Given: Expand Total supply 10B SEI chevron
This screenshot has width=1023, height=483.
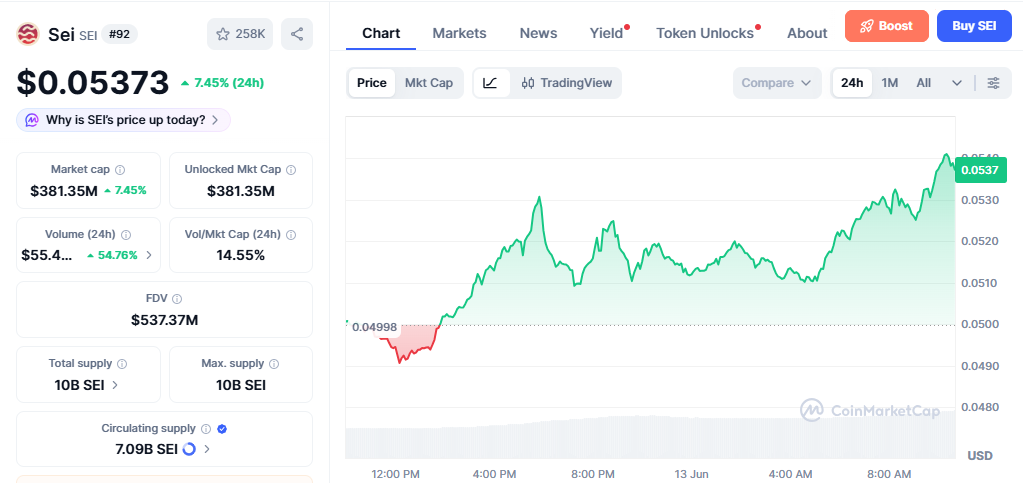Looking at the screenshot, I should pos(115,385).
